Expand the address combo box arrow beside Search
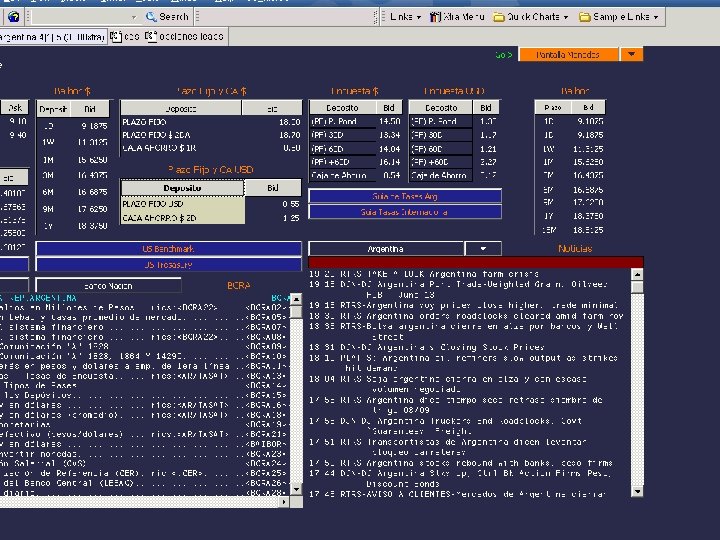The height and width of the screenshot is (540, 720). click(x=134, y=17)
